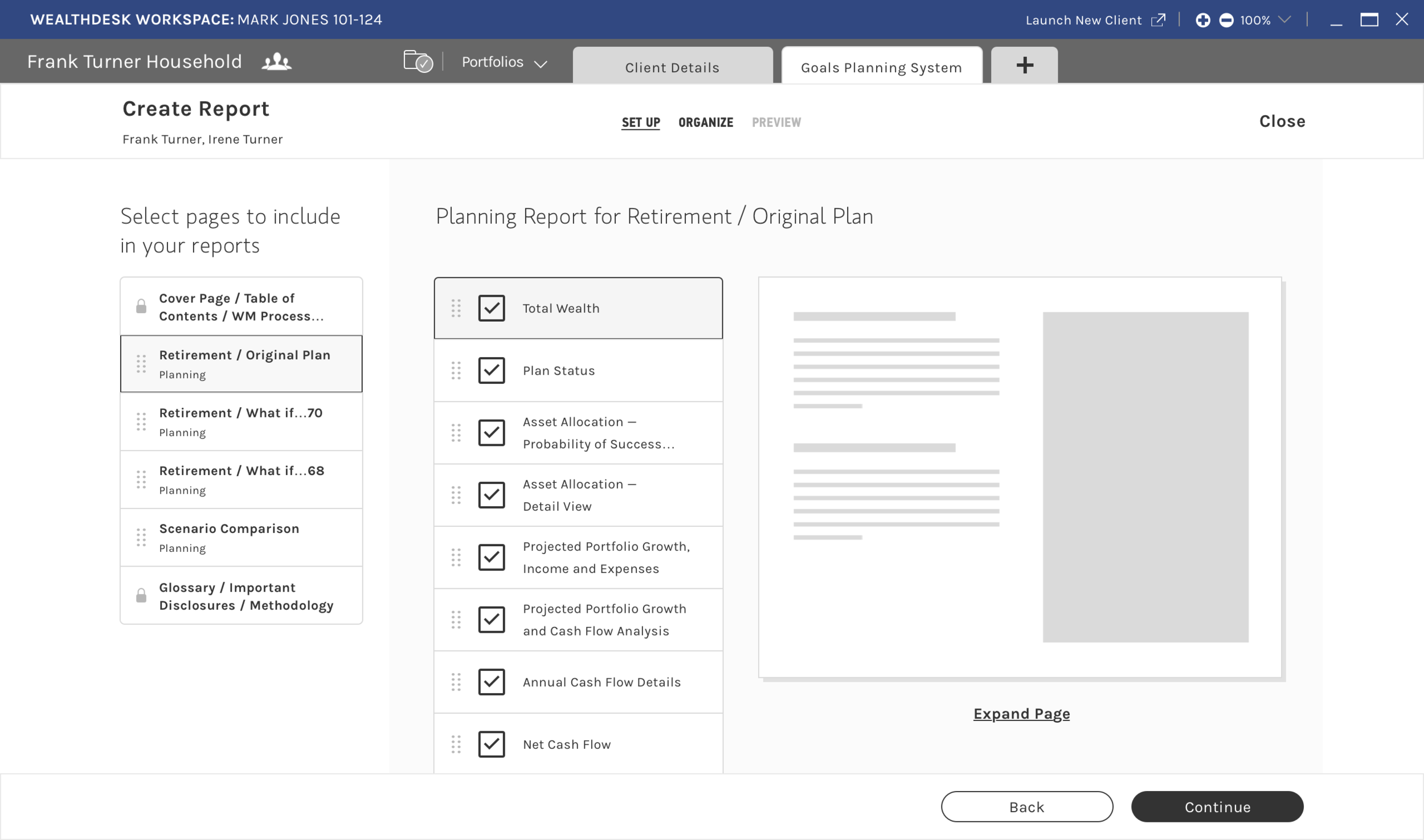
Task: Toggle the Annual Cash Flow Details checkbox
Action: pyautogui.click(x=491, y=682)
